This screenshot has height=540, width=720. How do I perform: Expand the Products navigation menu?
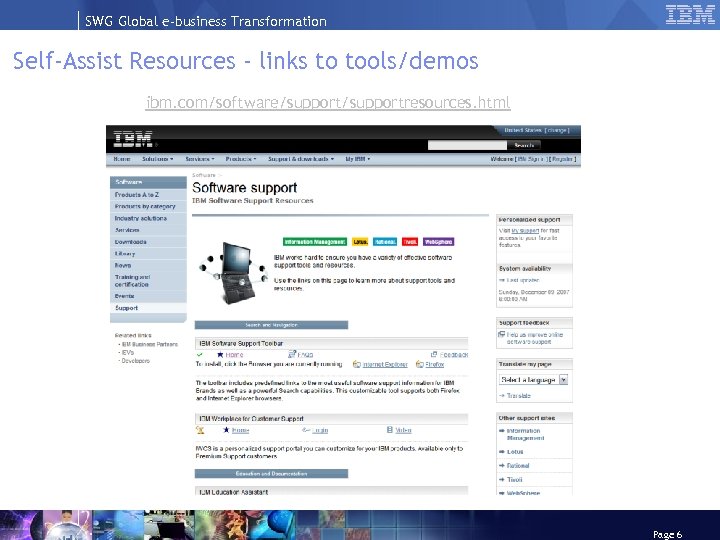(x=241, y=159)
